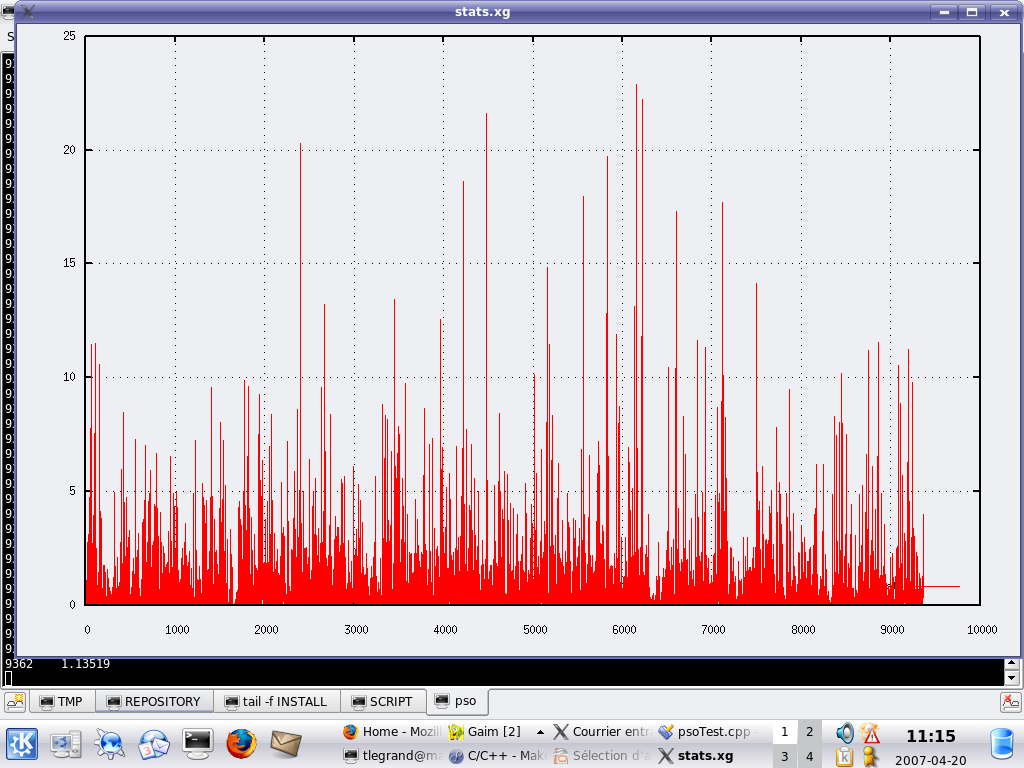The width and height of the screenshot is (1024, 768).
Task: Switch to the REPOSITORY terminal tab
Action: 153,702
